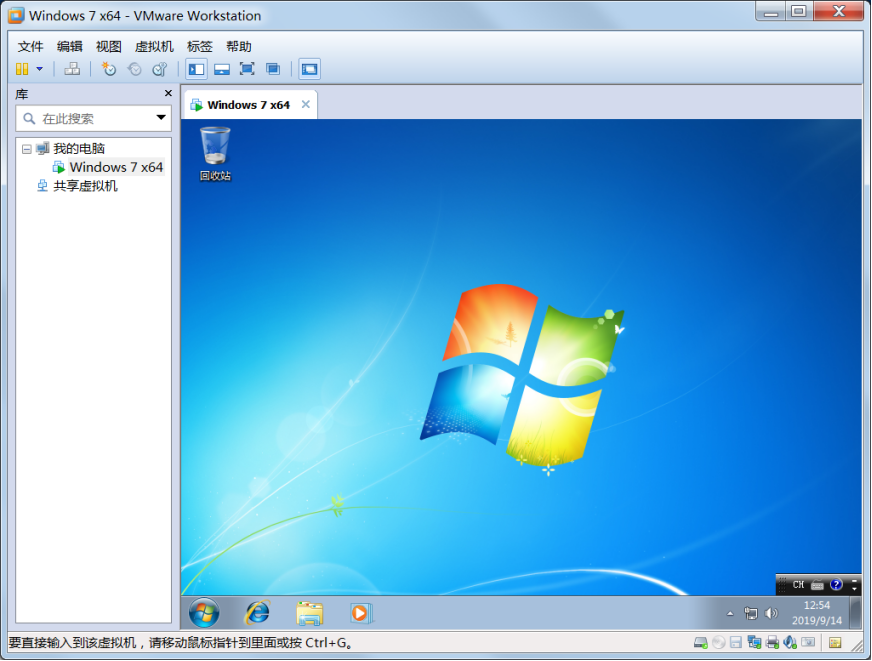Open the 虚拟机 menu
Viewport: 872px width, 661px height.
coord(154,47)
